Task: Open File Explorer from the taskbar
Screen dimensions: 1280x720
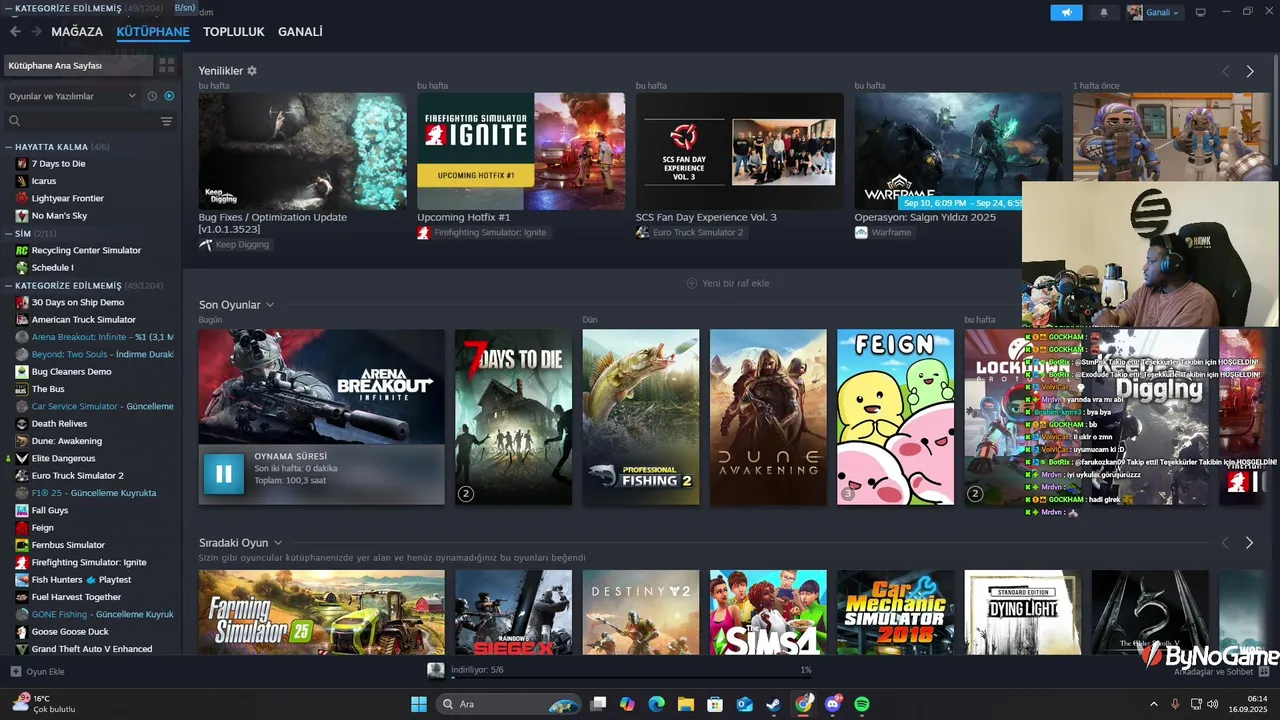Action: (686, 704)
